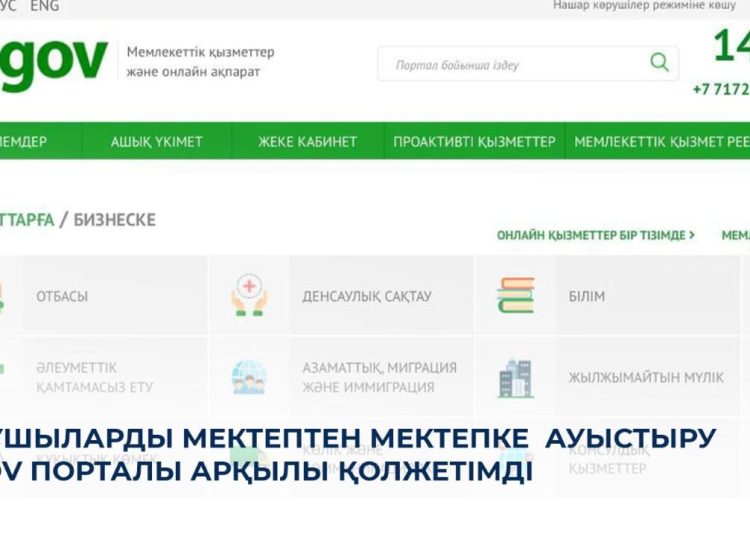Open the МЕМЛЕКЕТТІК ҚЫЗМЕТ РЕЕСТРІ menu
The height and width of the screenshot is (536, 750).
(662, 142)
